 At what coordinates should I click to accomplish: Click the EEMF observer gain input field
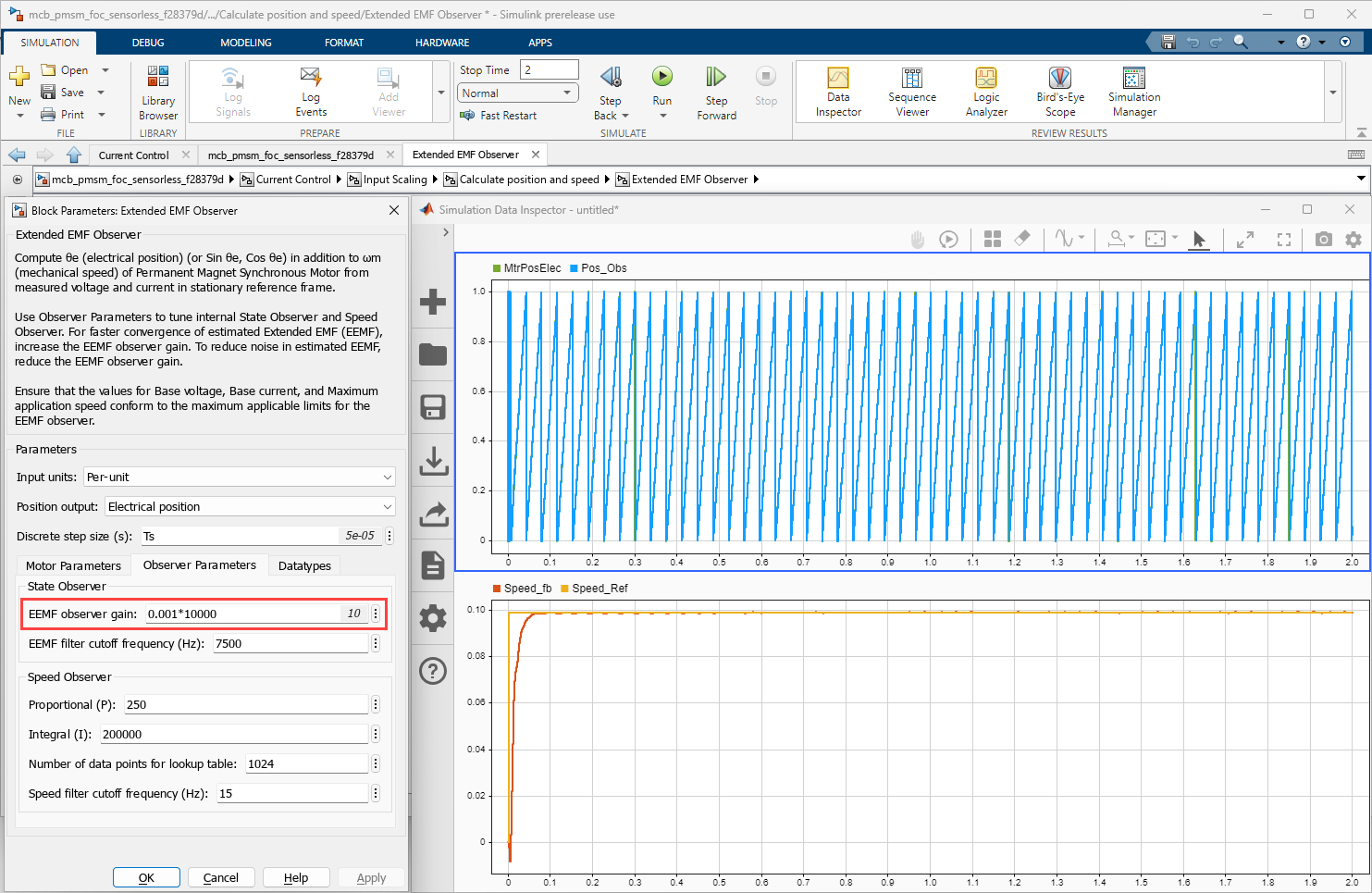(x=242, y=614)
